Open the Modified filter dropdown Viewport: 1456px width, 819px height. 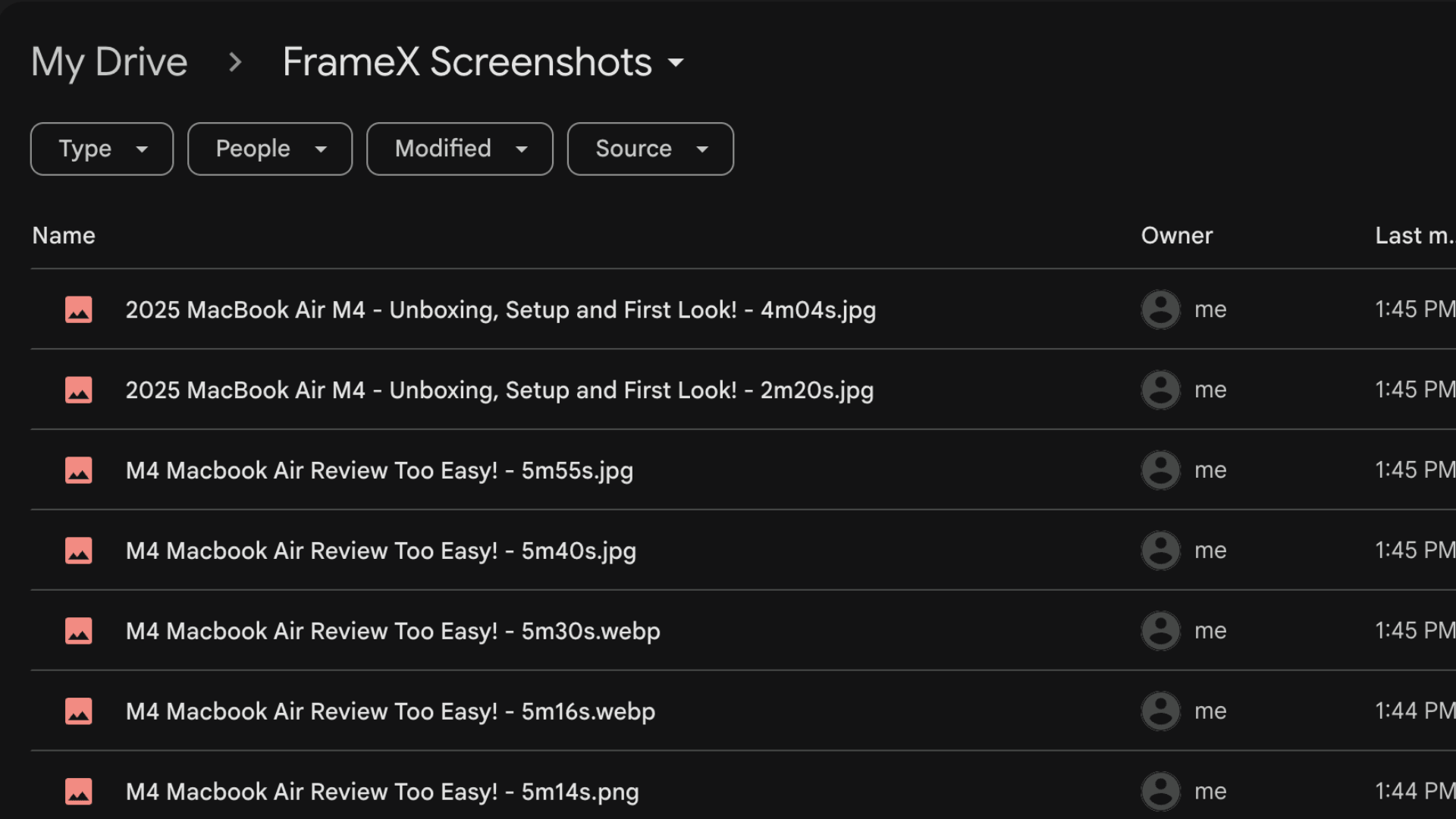click(x=459, y=149)
